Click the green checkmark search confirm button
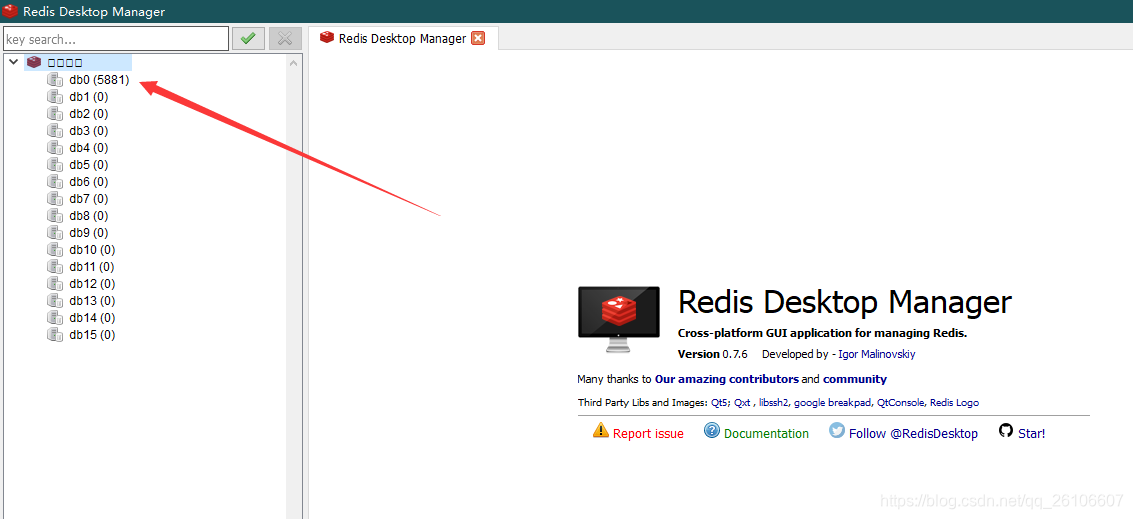Viewport: 1133px width, 519px height. coord(248,38)
